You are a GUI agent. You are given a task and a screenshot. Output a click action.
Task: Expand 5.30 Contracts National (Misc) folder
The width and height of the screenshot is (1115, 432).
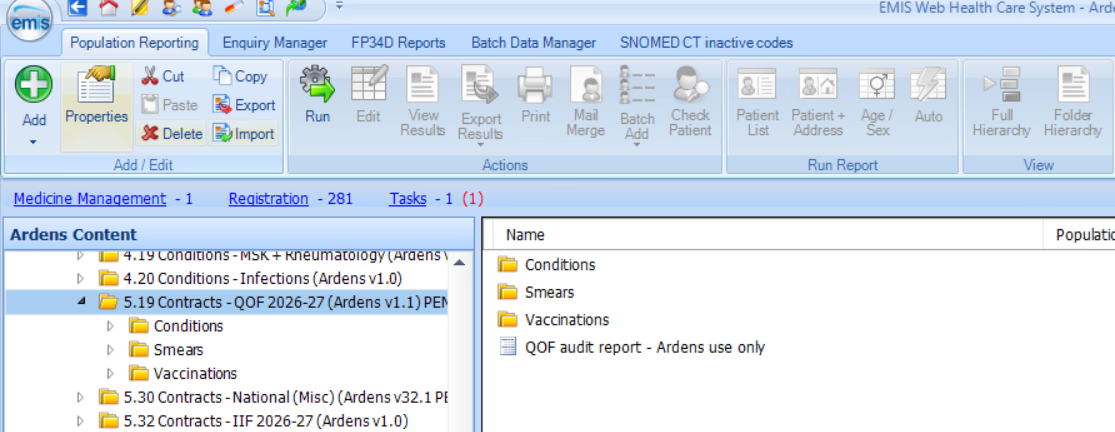[x=80, y=396]
